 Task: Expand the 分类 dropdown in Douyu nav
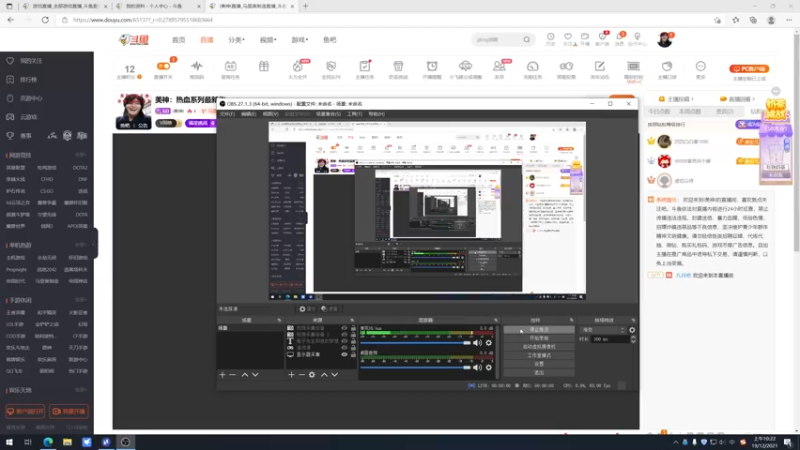pos(236,40)
